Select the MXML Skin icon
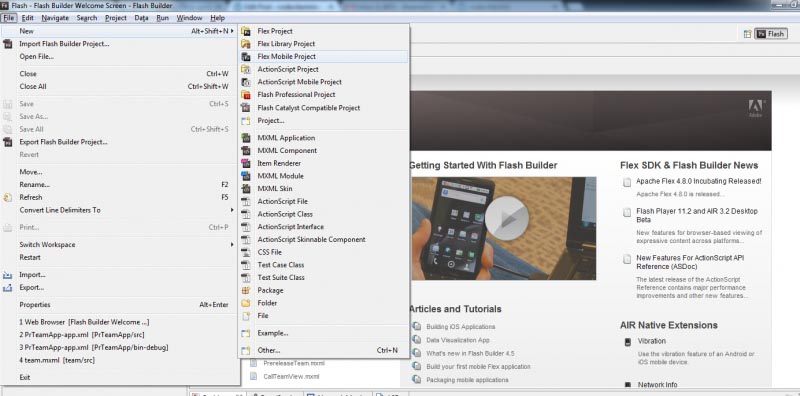The image size is (800, 396). 246,189
